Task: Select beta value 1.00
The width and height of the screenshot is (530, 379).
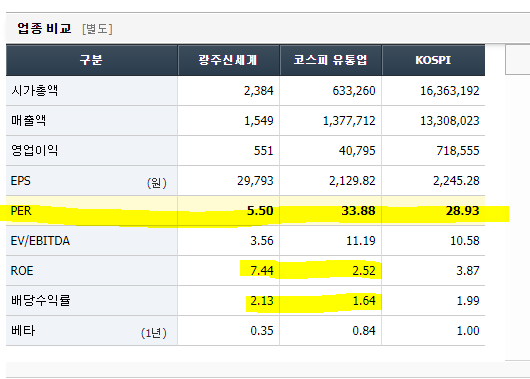Action: [468, 331]
